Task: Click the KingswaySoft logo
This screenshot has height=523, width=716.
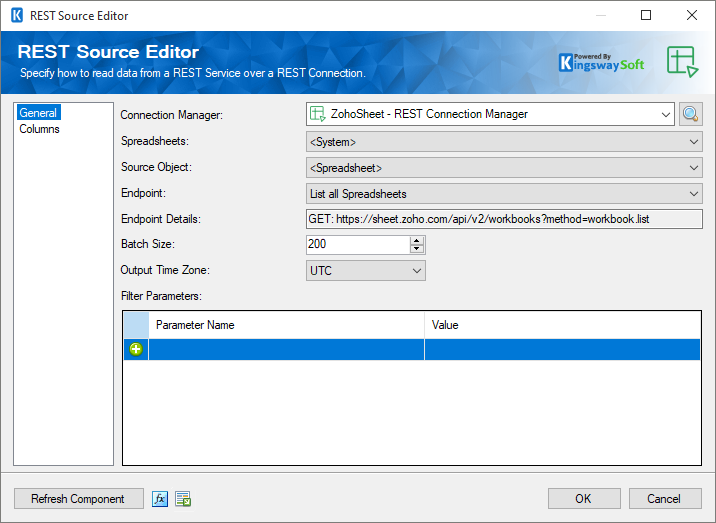Action: 601,63
